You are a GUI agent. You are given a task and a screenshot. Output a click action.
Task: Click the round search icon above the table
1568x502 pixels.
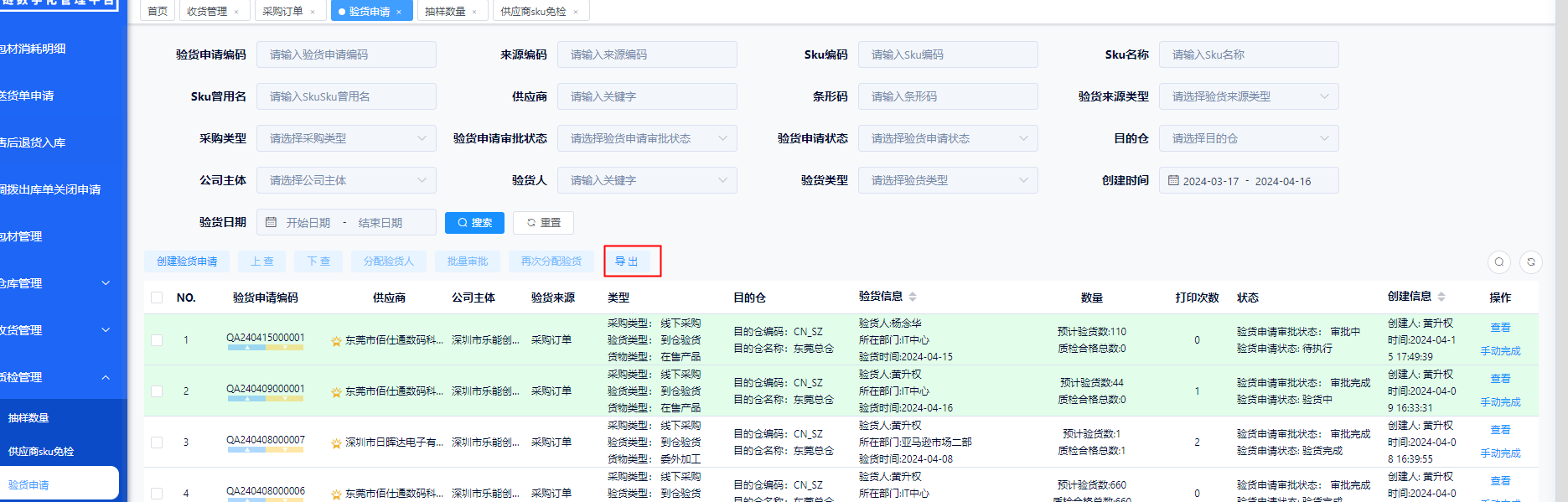coord(1499,262)
